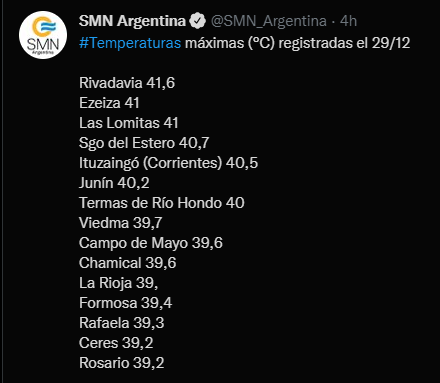The image size is (440, 383).
Task: Click the Campo de Mayo 39,6 line
Action: (151, 243)
